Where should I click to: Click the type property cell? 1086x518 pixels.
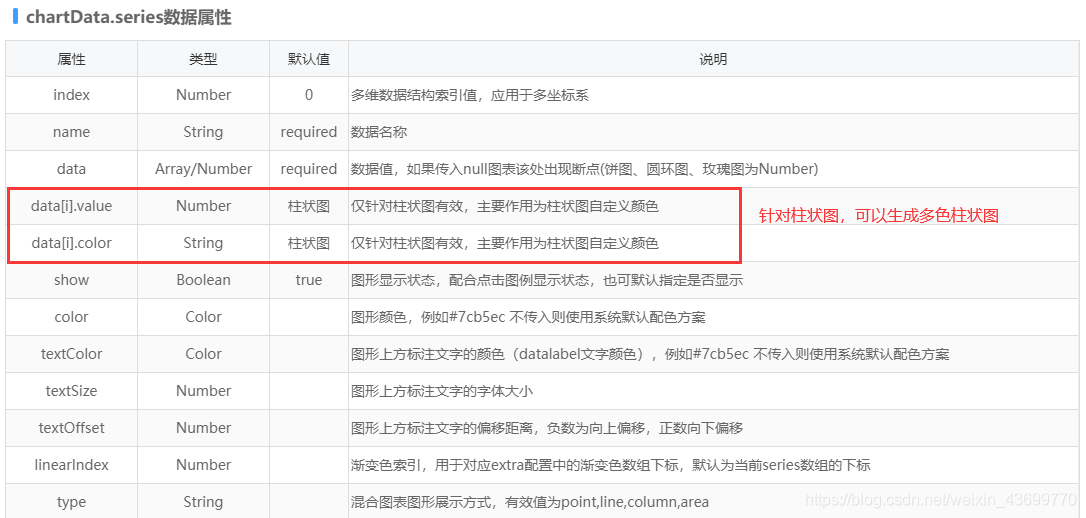(x=71, y=502)
